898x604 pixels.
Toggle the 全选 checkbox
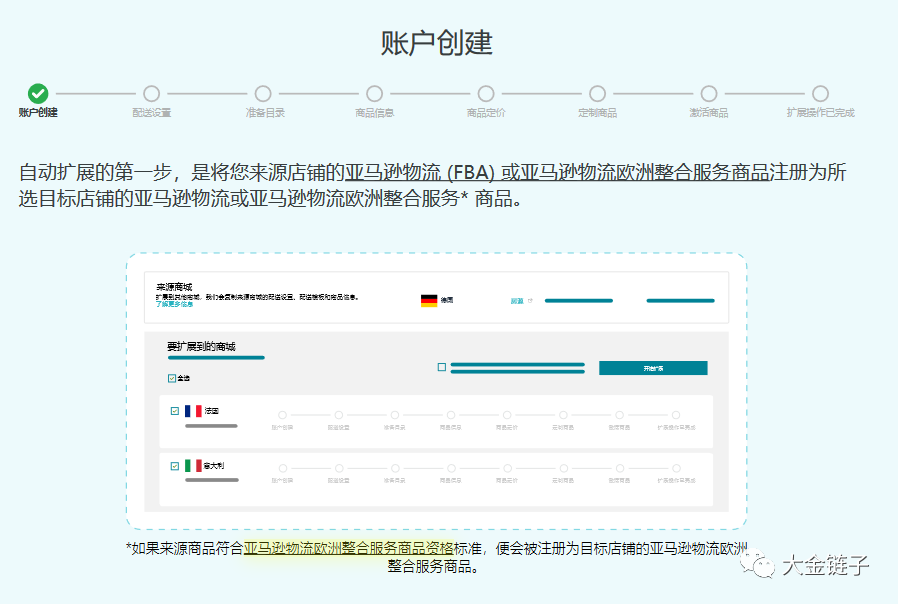coord(174,378)
